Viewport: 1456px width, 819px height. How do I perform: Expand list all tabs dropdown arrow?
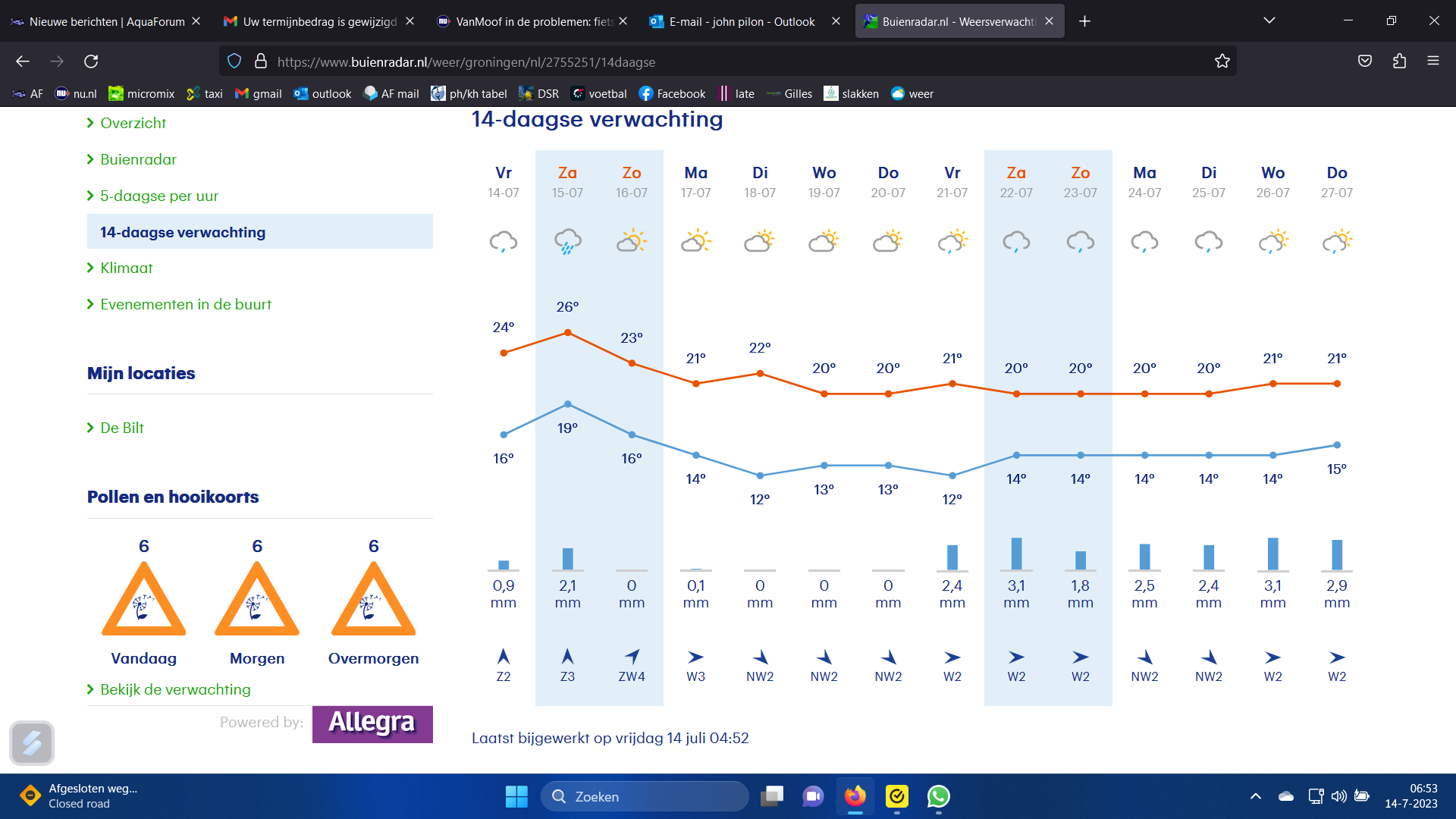pos(1269,21)
